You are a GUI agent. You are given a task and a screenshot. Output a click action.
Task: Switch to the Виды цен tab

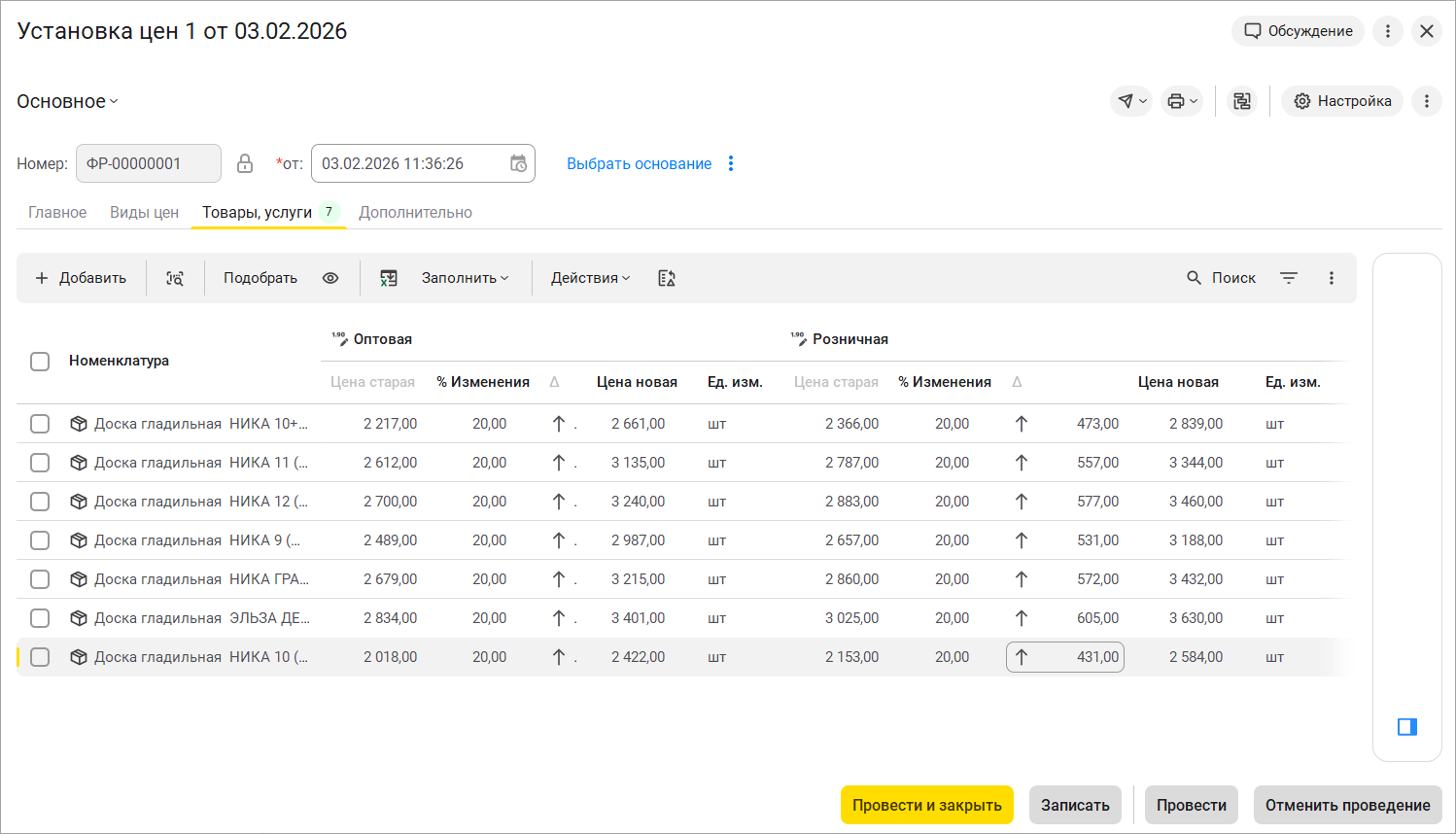[x=144, y=213]
